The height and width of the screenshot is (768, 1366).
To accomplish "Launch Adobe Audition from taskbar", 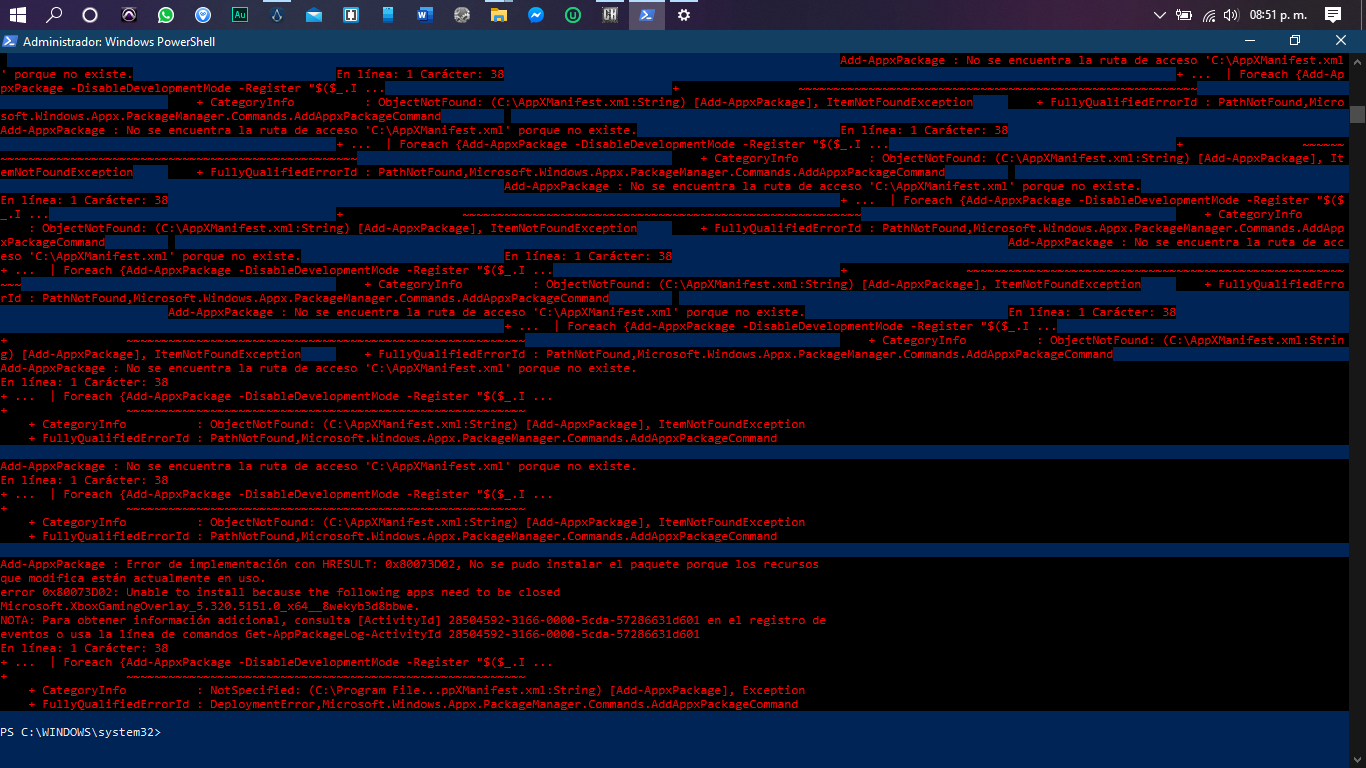I will [x=240, y=15].
